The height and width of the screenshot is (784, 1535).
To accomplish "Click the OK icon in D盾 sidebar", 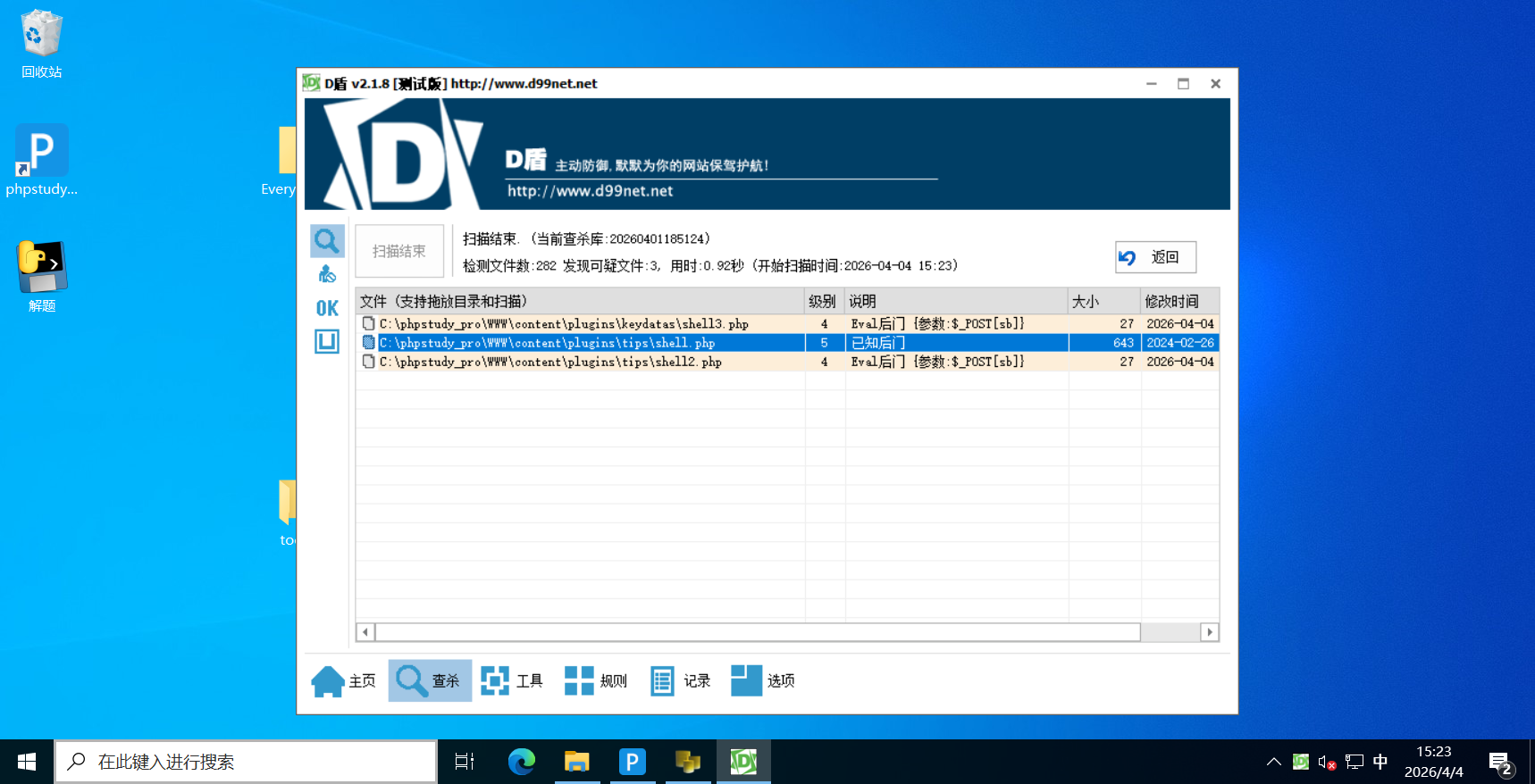I will click(327, 308).
